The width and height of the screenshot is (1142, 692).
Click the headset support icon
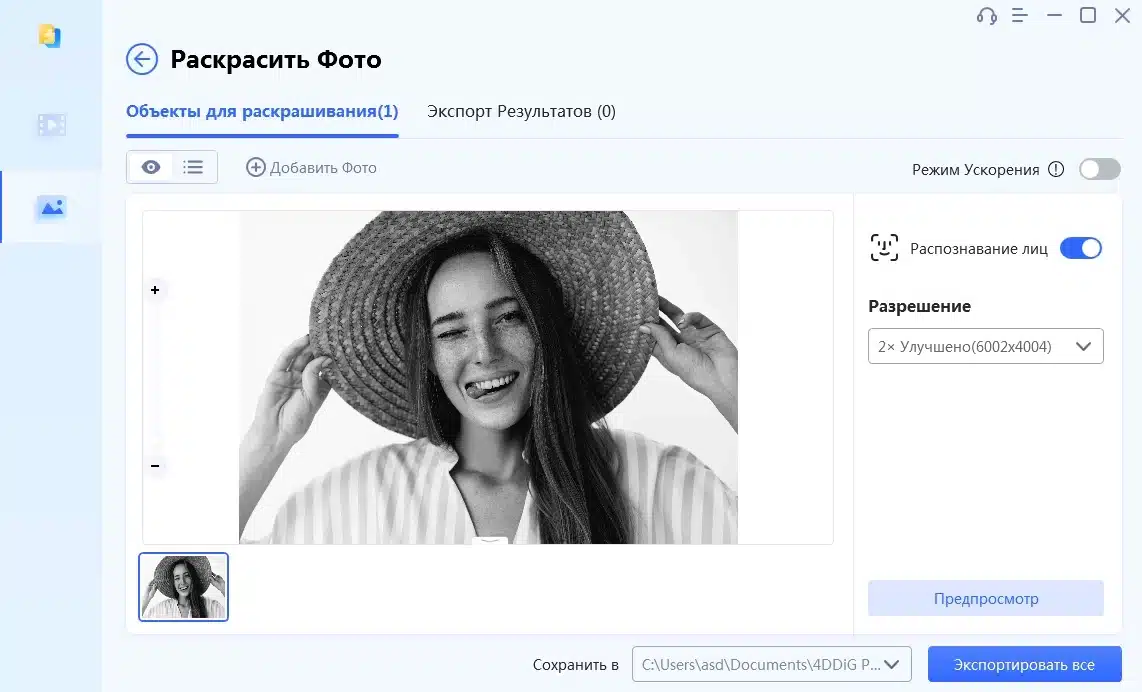pyautogui.click(x=987, y=16)
